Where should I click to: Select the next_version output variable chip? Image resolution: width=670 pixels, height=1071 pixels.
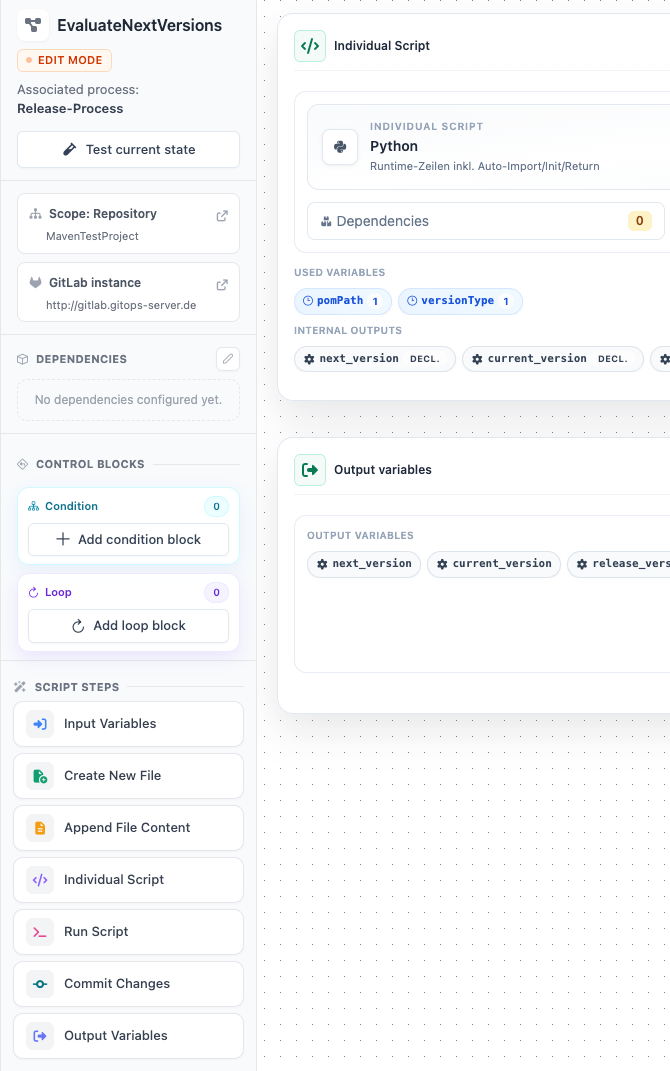(364, 564)
